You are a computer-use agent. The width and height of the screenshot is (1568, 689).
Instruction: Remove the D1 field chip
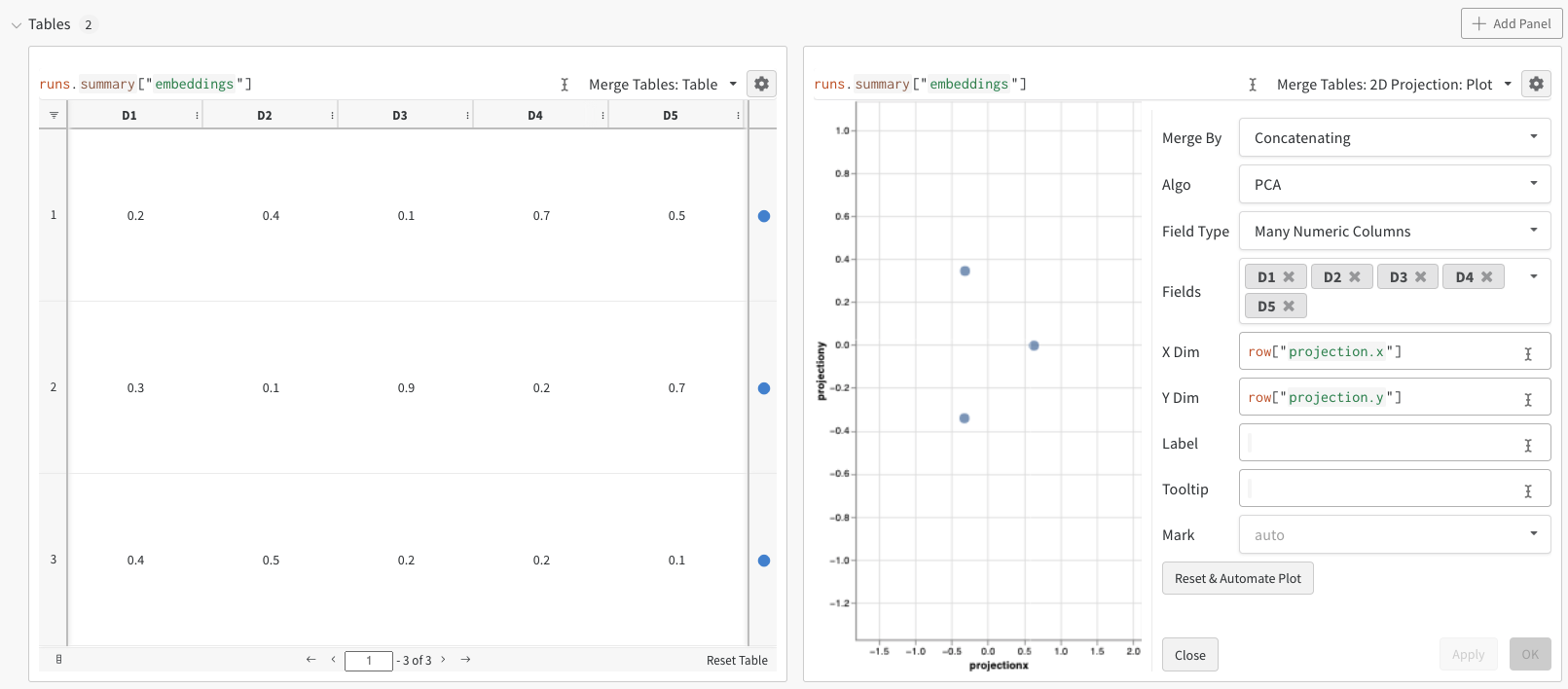point(1289,277)
